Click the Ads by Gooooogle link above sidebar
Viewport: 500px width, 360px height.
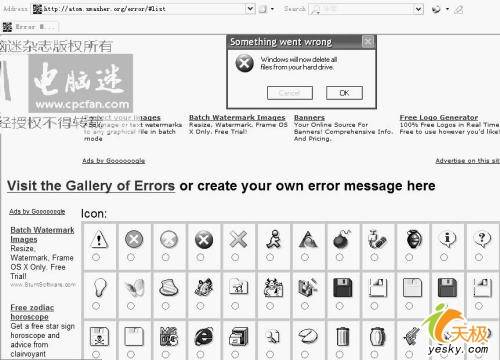point(37,212)
